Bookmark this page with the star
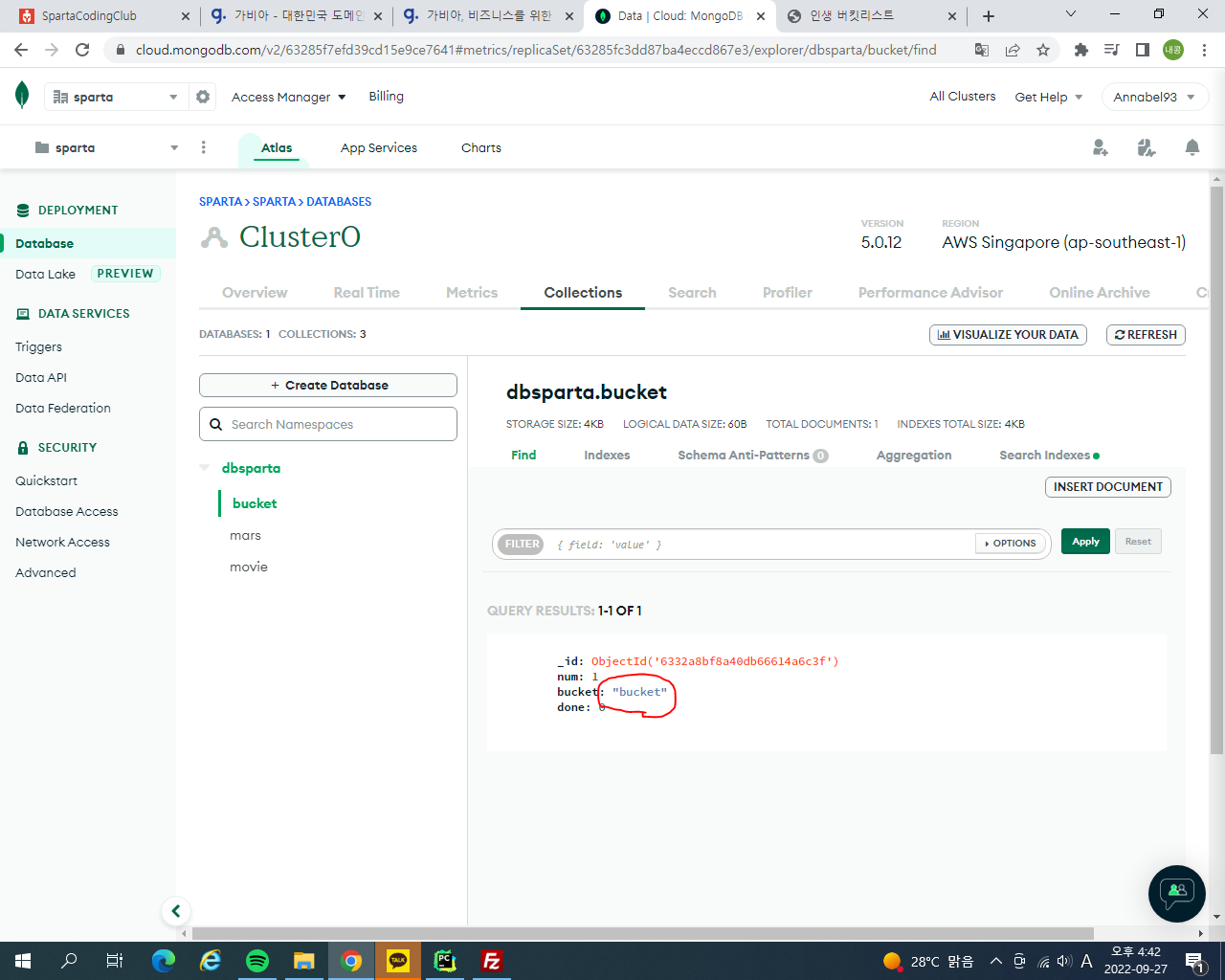 click(x=1043, y=50)
